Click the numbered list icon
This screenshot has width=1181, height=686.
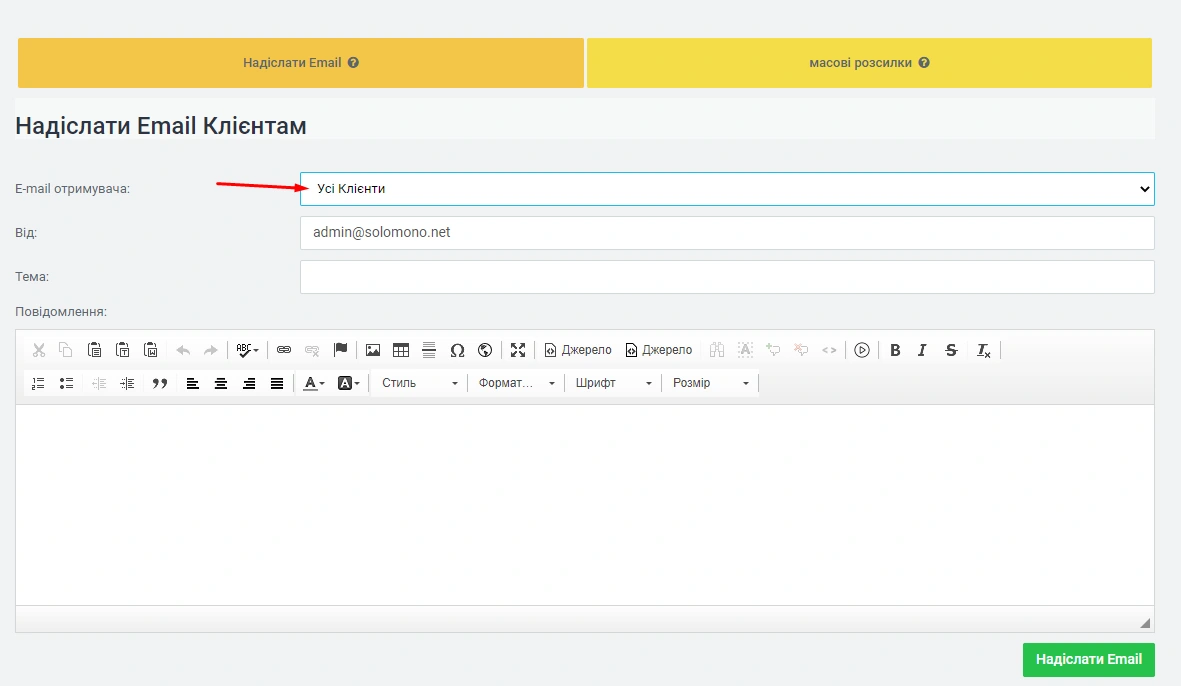point(38,383)
